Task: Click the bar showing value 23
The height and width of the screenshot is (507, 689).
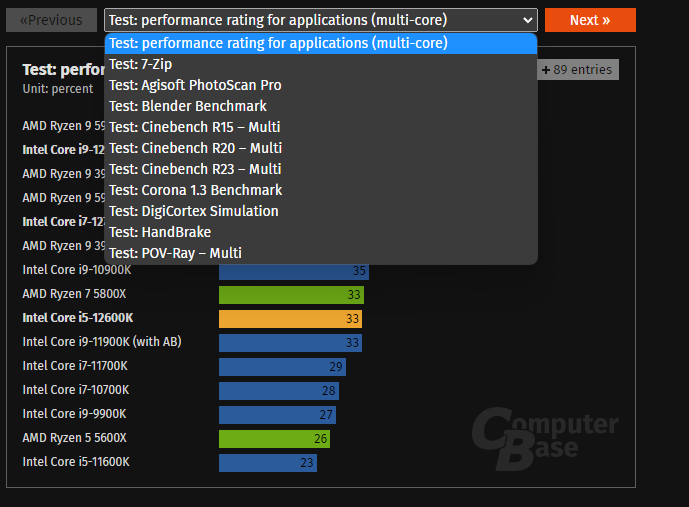Action: (x=268, y=463)
